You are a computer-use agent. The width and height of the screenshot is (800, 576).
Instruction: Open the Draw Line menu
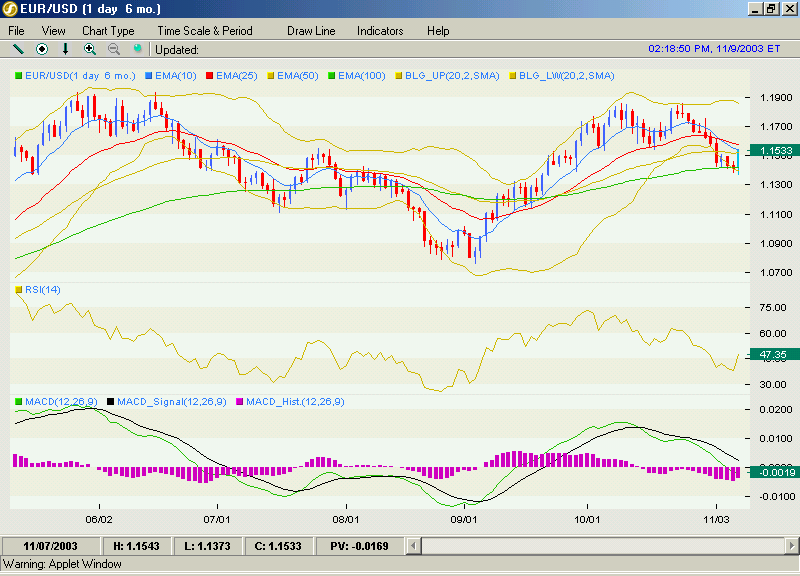click(x=311, y=31)
